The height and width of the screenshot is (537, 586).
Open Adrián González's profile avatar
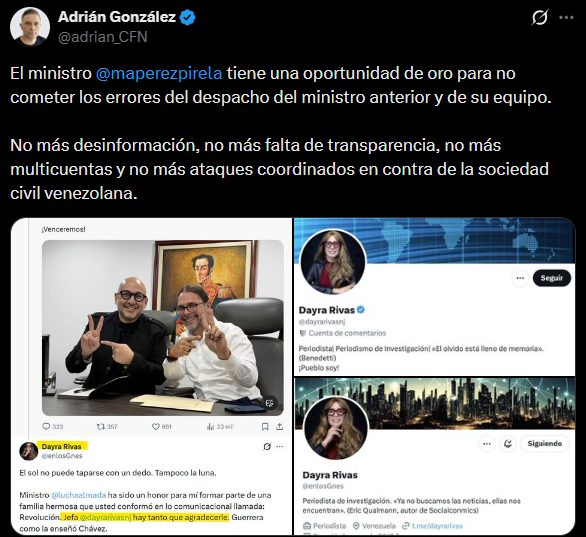click(30, 27)
